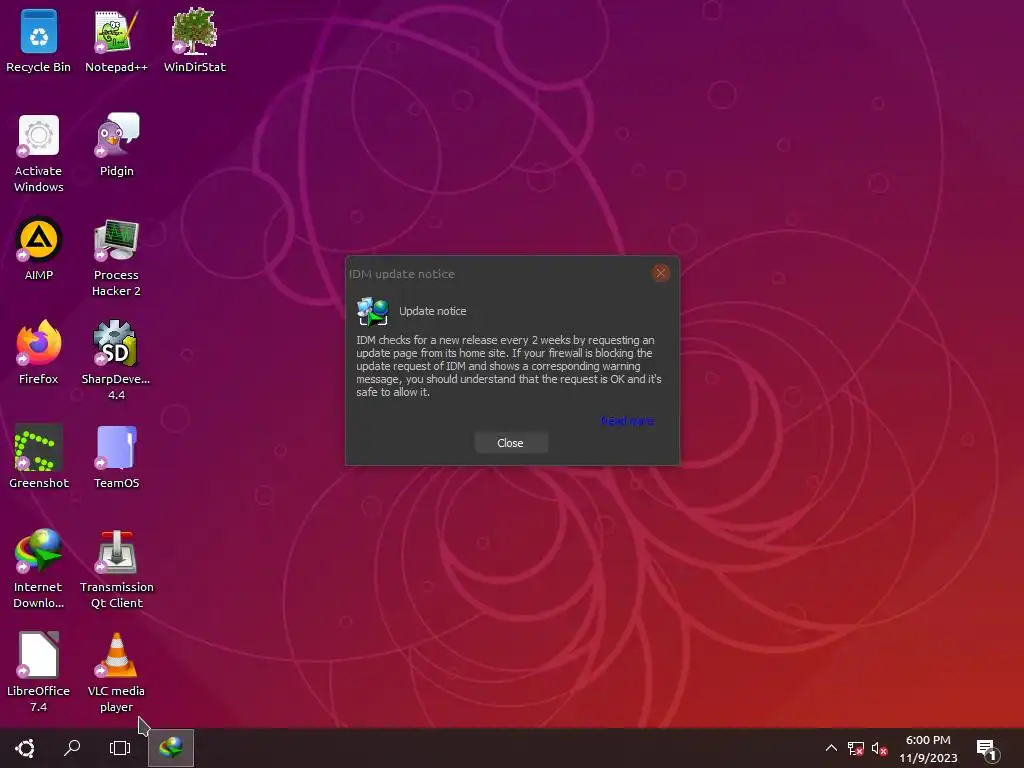Show hidden tray icons chevron
Viewport: 1024px width, 768px height.
click(x=831, y=748)
